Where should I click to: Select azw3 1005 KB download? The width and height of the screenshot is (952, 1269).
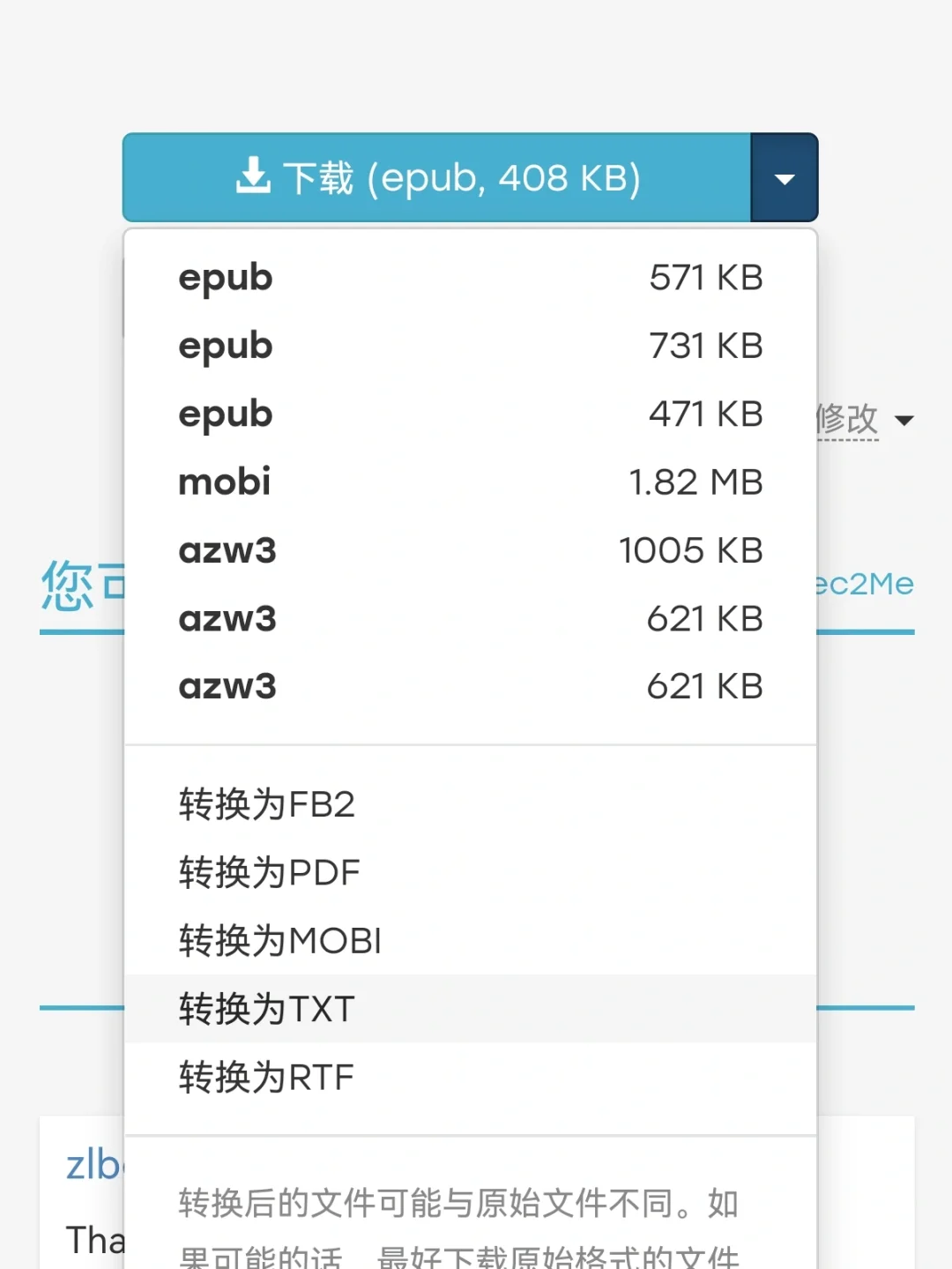click(x=470, y=550)
